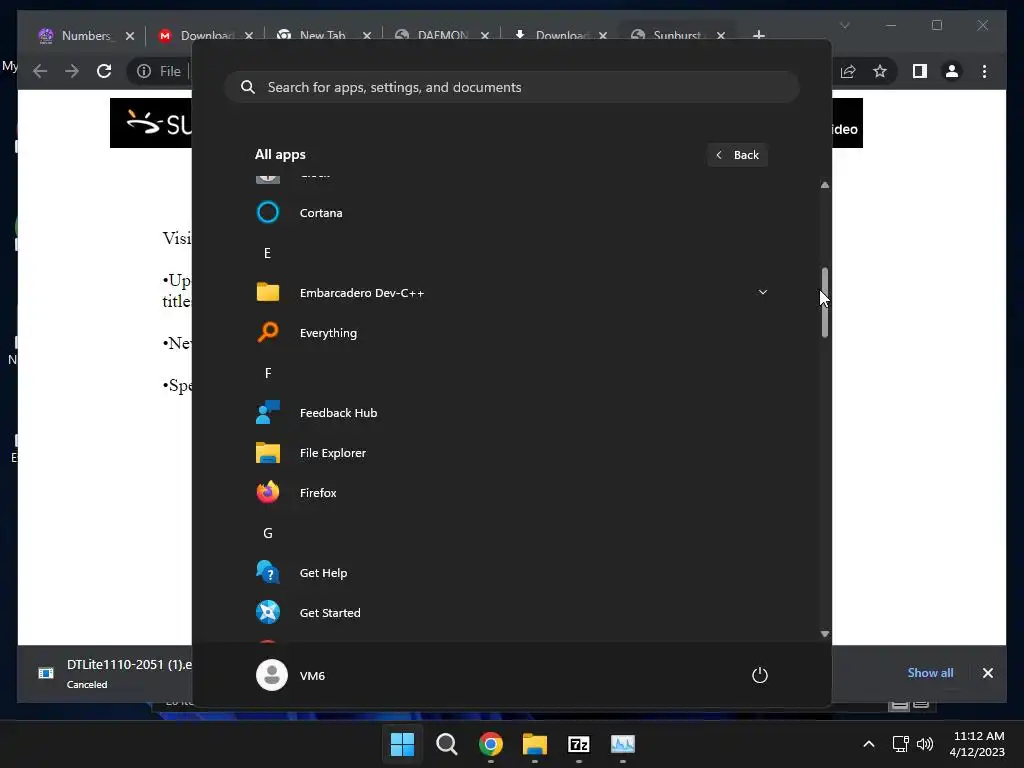The width and height of the screenshot is (1024, 768).
Task: Expand the Embarcadero Dev-C++ folder chevron
Action: point(762,292)
